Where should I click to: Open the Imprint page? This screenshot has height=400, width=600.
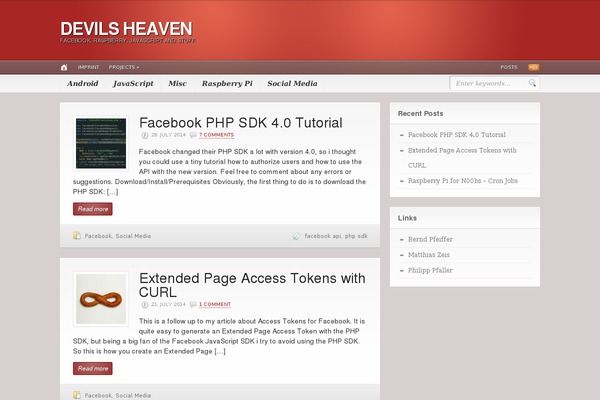[x=88, y=67]
